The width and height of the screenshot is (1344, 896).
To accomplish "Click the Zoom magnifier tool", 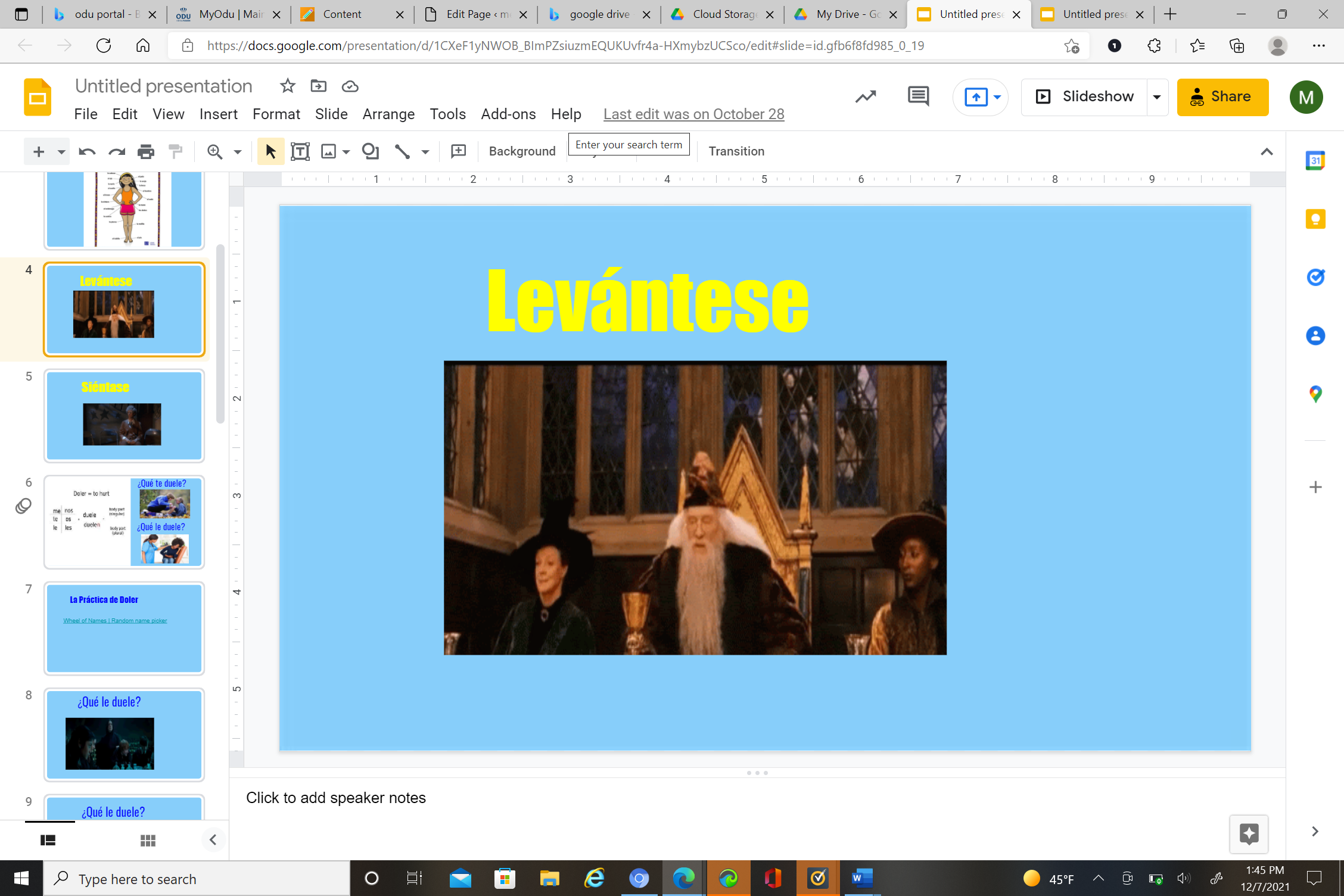I will 214,152.
